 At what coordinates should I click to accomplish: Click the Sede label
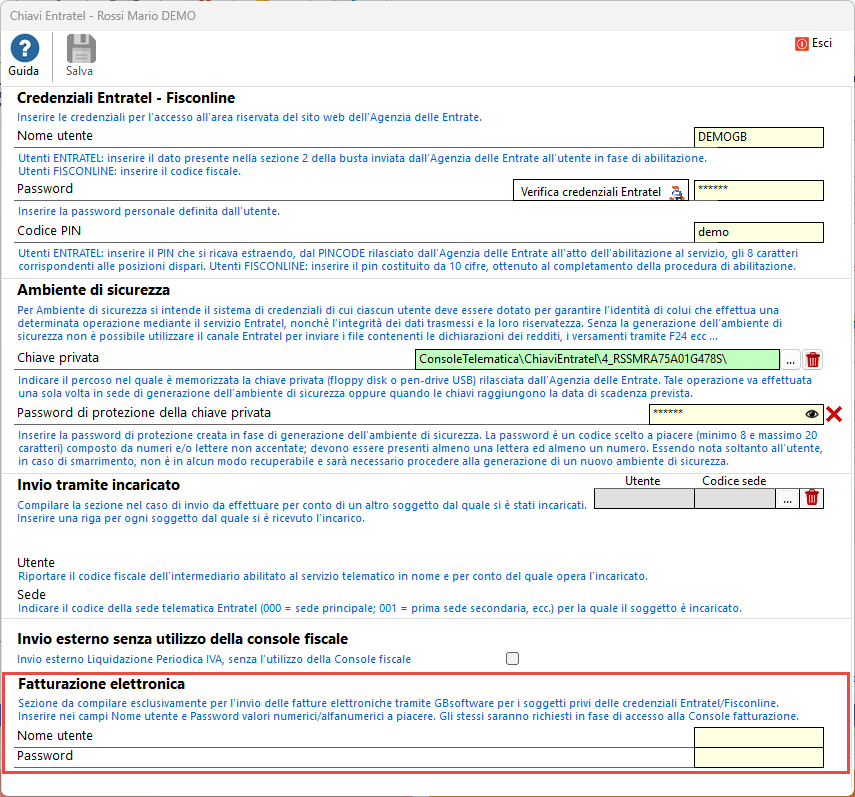31,594
